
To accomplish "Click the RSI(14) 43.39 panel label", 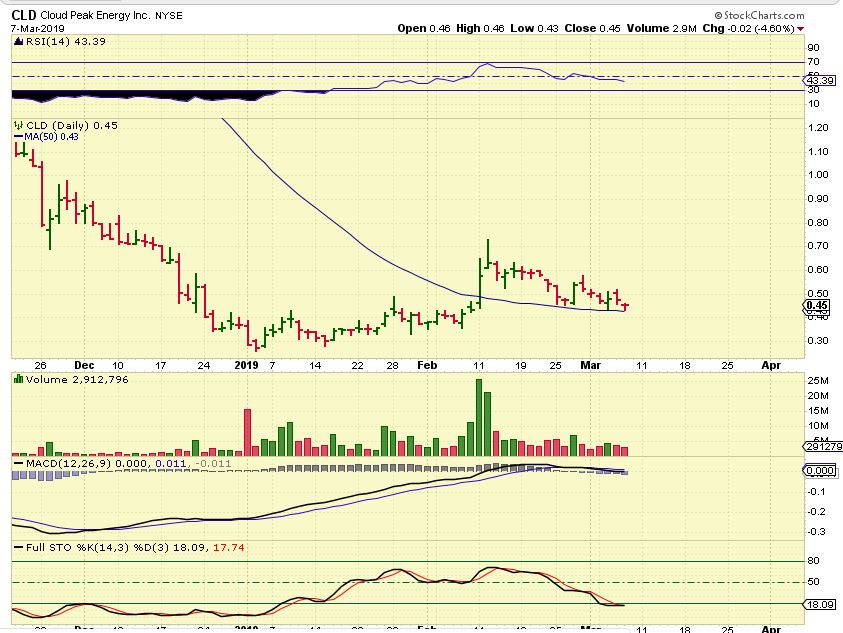I will [66, 41].
